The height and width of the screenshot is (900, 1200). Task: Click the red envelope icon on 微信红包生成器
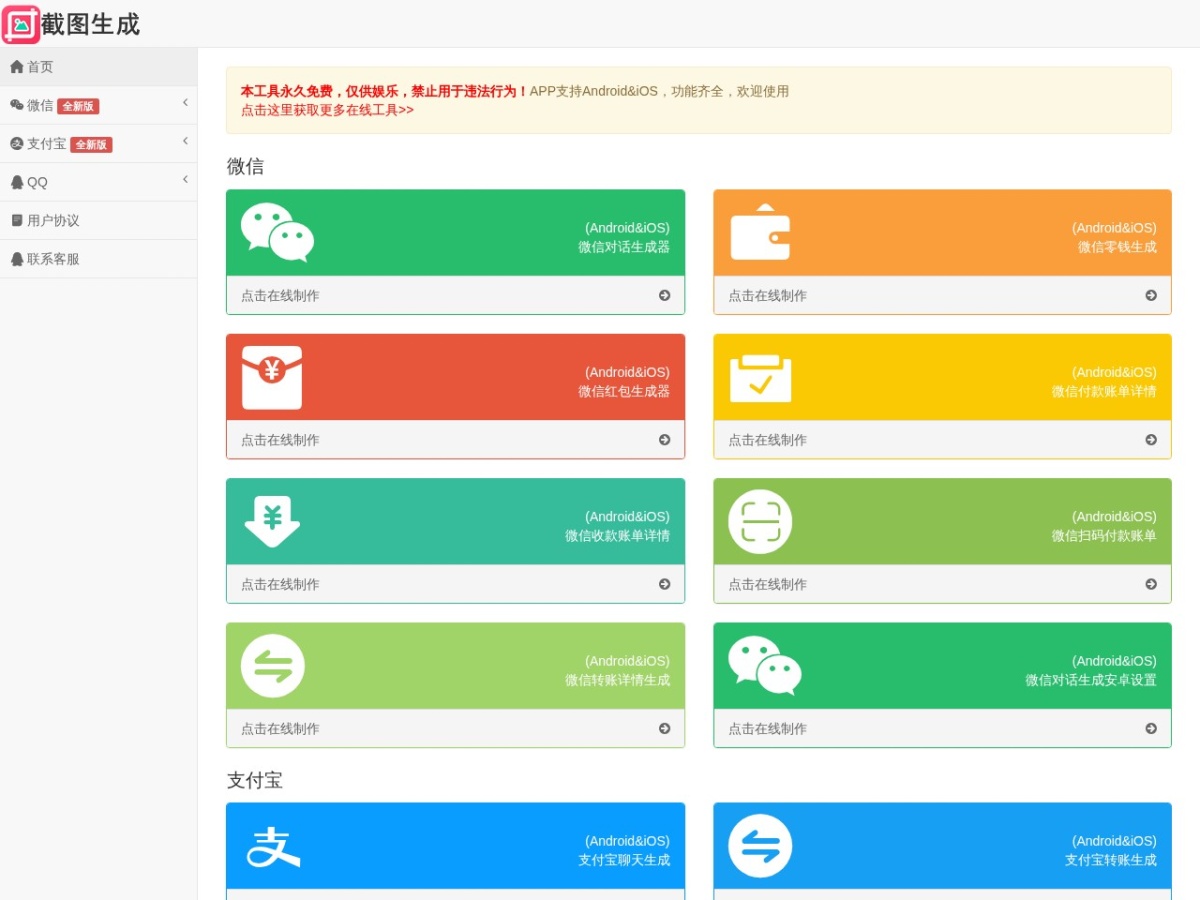pos(272,377)
